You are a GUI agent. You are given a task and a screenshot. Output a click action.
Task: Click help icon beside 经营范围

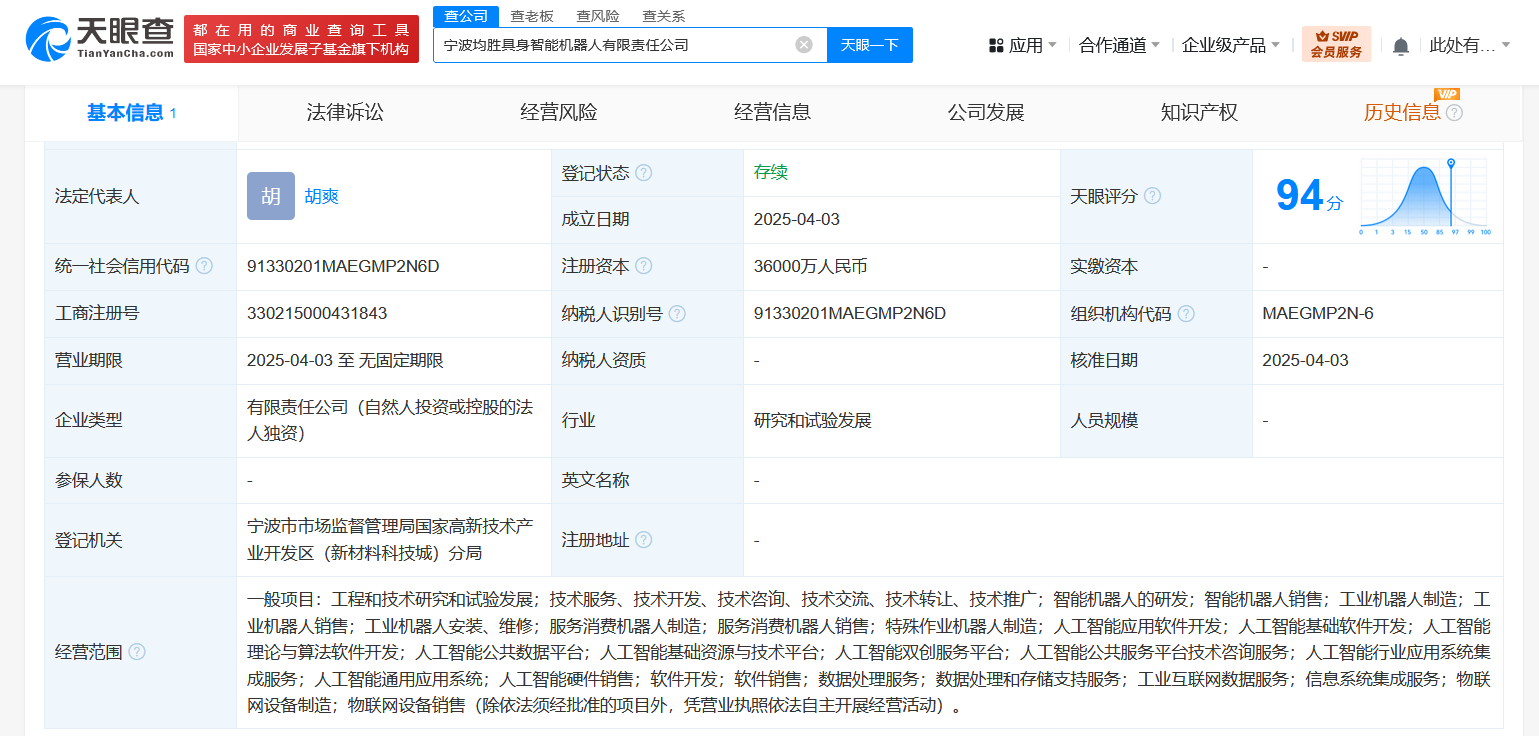click(137, 652)
